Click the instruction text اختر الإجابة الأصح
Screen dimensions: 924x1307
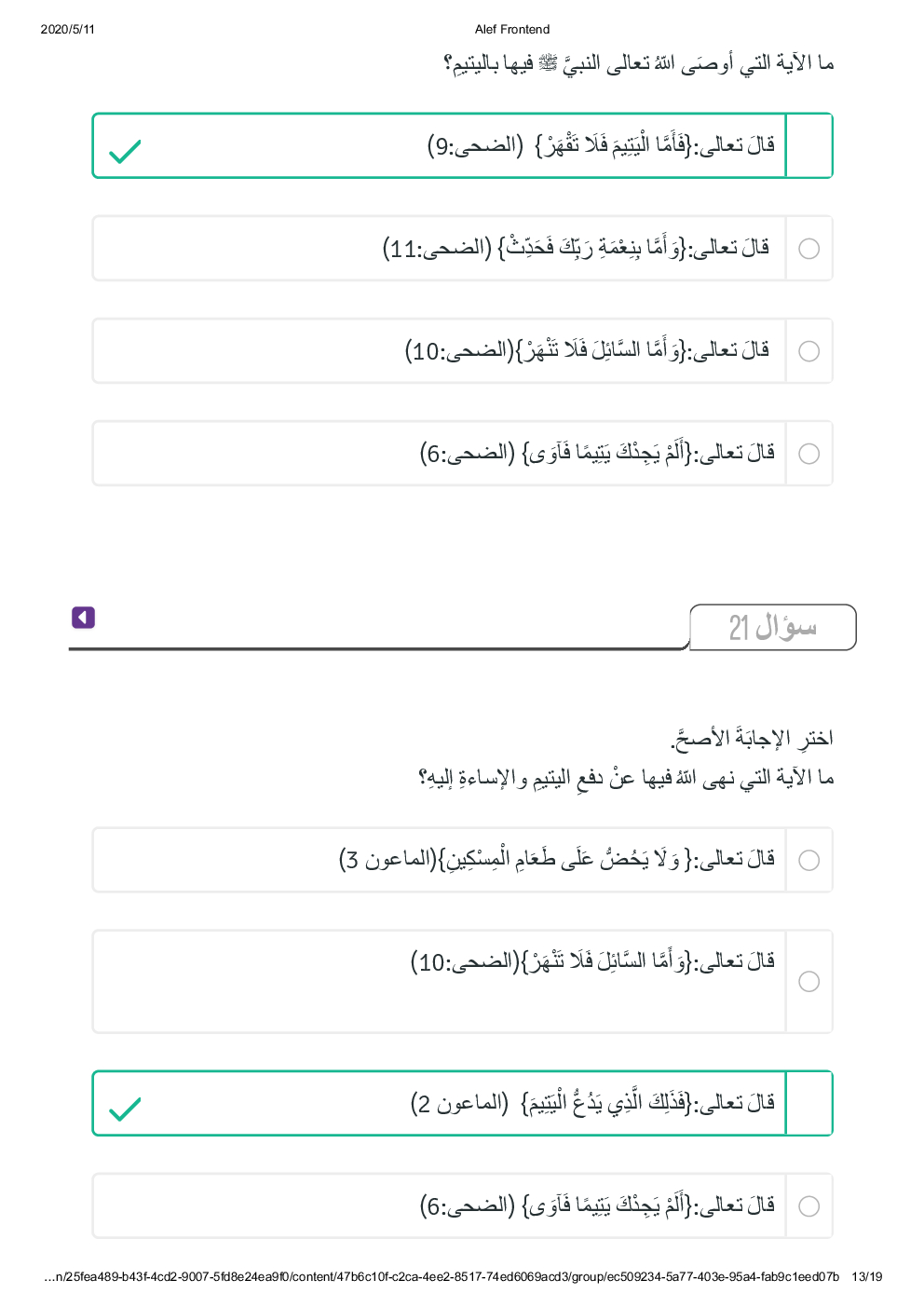(x=751, y=739)
